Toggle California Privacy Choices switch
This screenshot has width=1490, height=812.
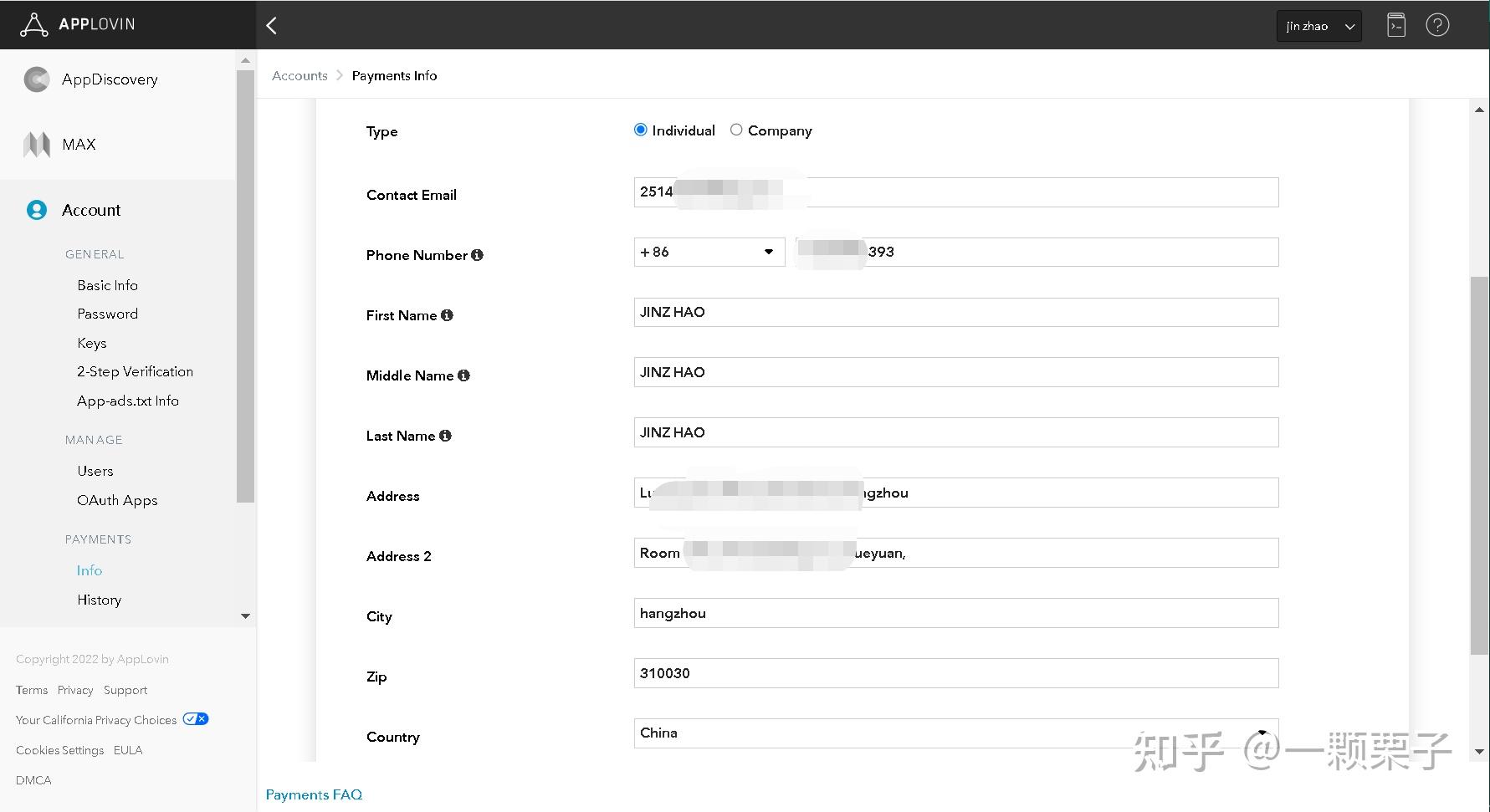click(196, 719)
